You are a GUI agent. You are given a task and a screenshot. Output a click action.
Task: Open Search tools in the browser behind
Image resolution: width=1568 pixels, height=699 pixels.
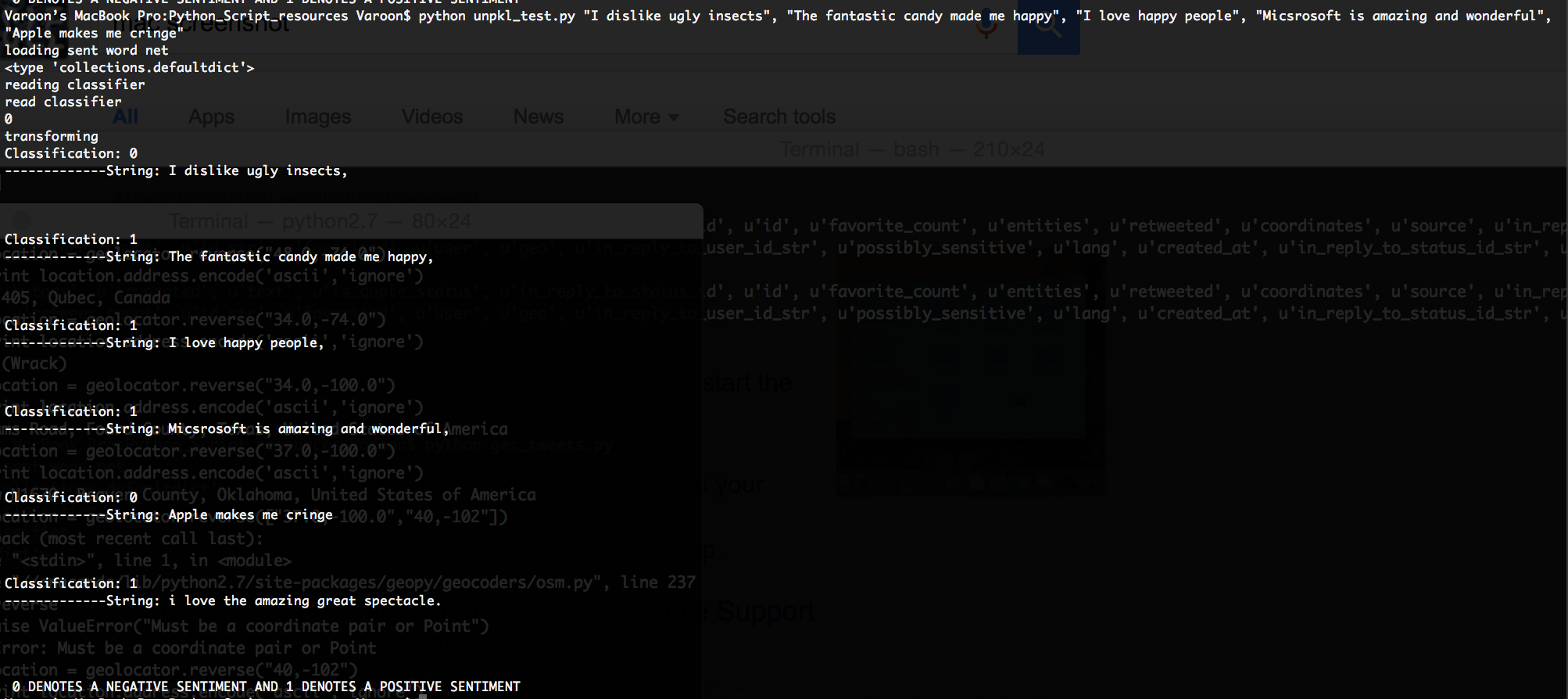pyautogui.click(x=779, y=116)
